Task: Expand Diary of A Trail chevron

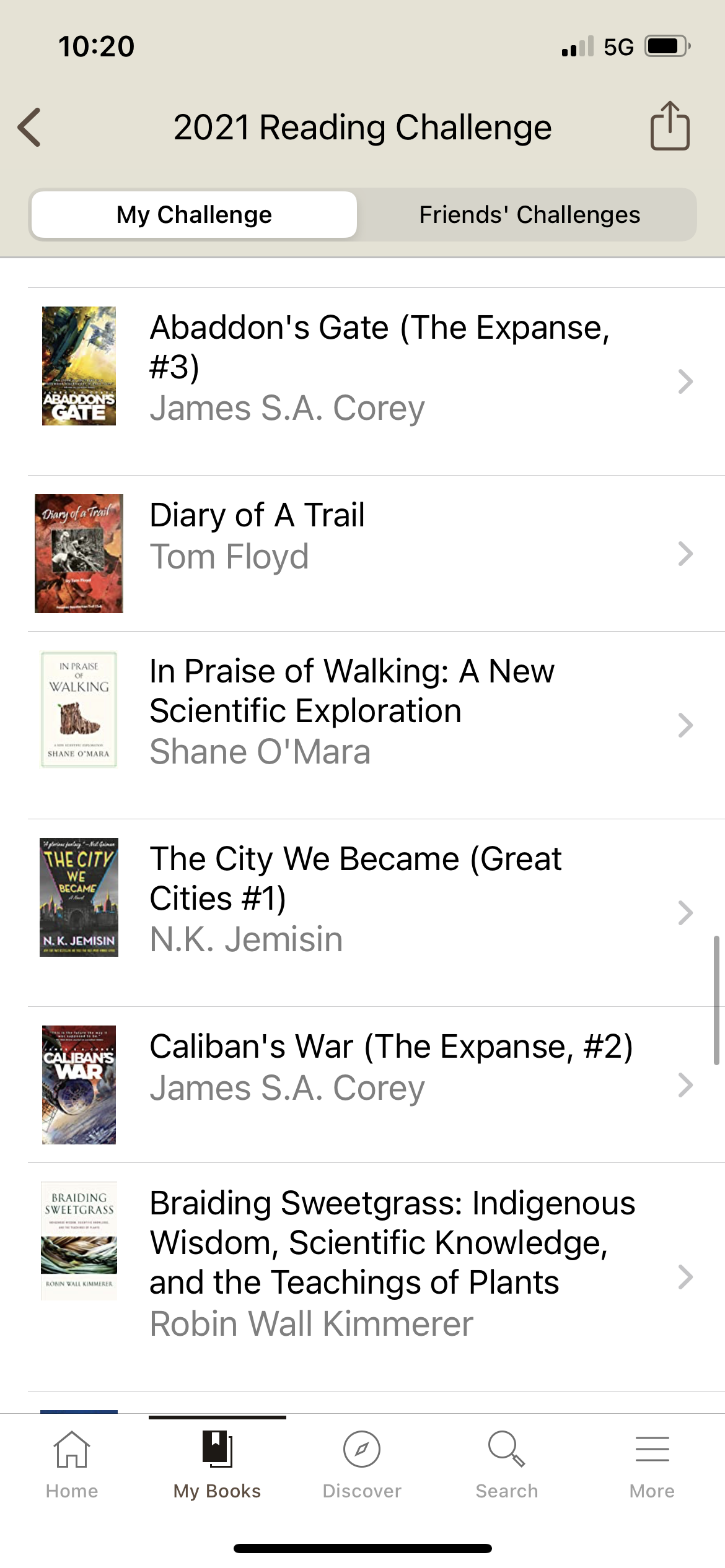Action: (x=685, y=554)
